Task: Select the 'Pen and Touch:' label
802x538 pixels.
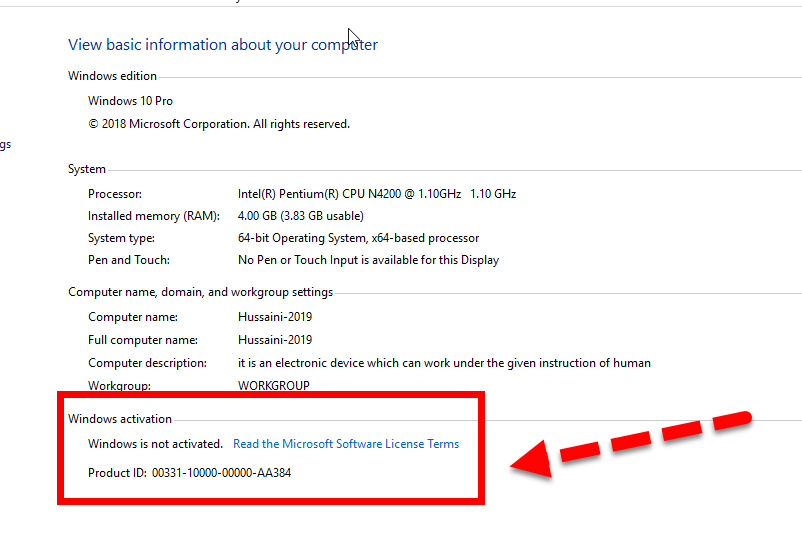Action: pyautogui.click(x=129, y=260)
